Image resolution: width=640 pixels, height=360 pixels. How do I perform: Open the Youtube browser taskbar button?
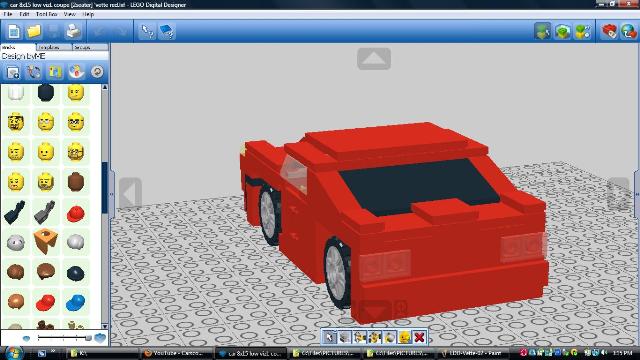coord(177,353)
